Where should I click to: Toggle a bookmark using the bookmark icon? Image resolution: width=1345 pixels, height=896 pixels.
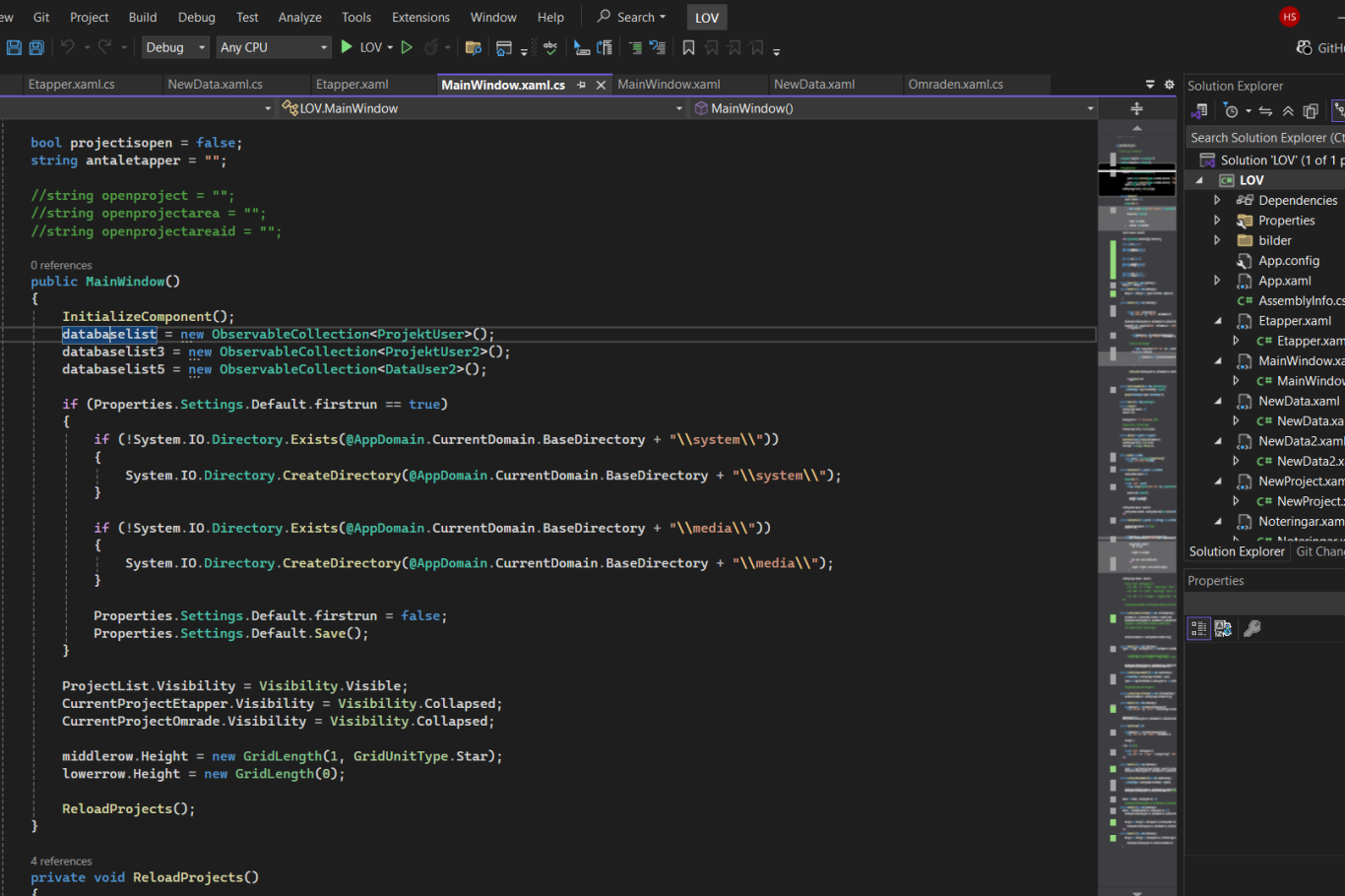(x=688, y=47)
